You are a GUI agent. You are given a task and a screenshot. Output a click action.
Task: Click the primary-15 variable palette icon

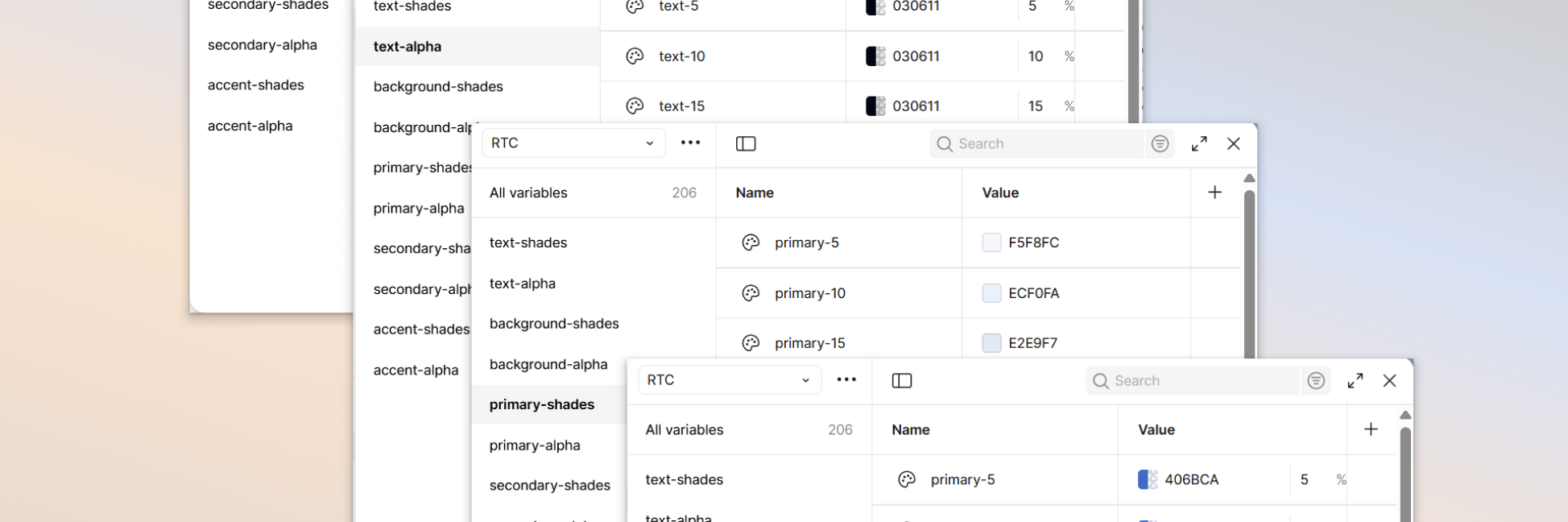pyautogui.click(x=751, y=343)
